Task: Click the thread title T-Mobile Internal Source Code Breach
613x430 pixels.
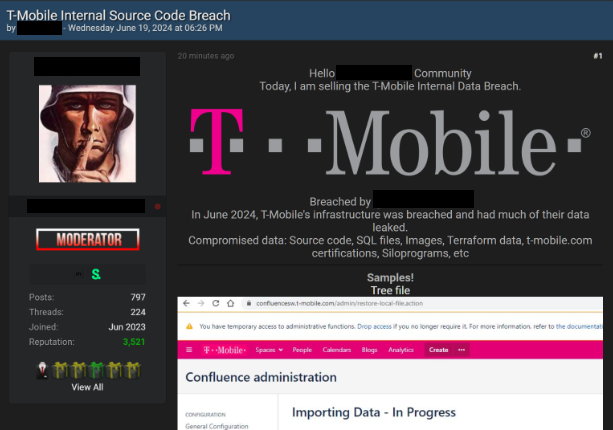Action: (x=118, y=15)
